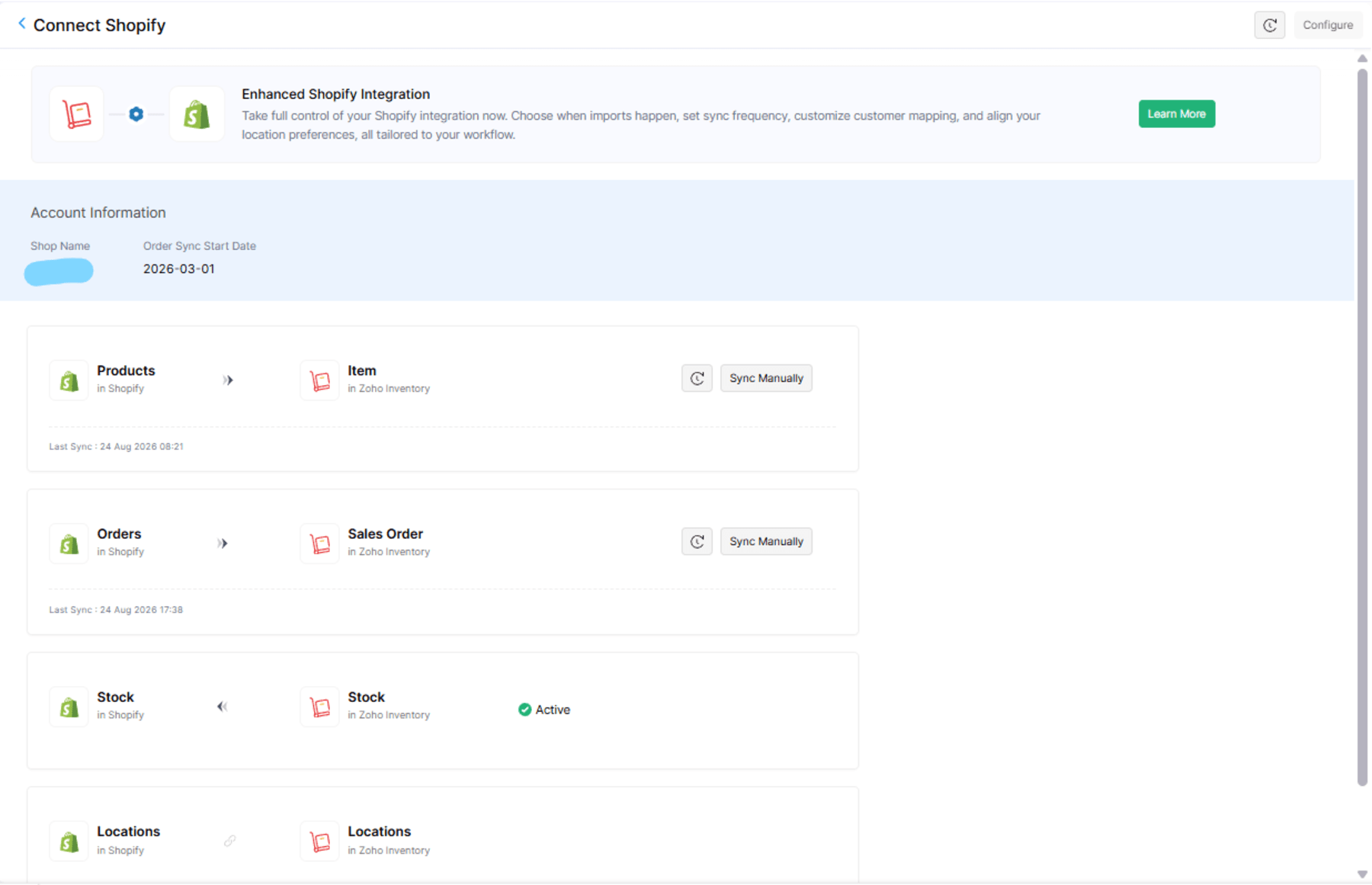1372x885 pixels.
Task: Click the redacted Shop Name value
Action: click(x=59, y=271)
